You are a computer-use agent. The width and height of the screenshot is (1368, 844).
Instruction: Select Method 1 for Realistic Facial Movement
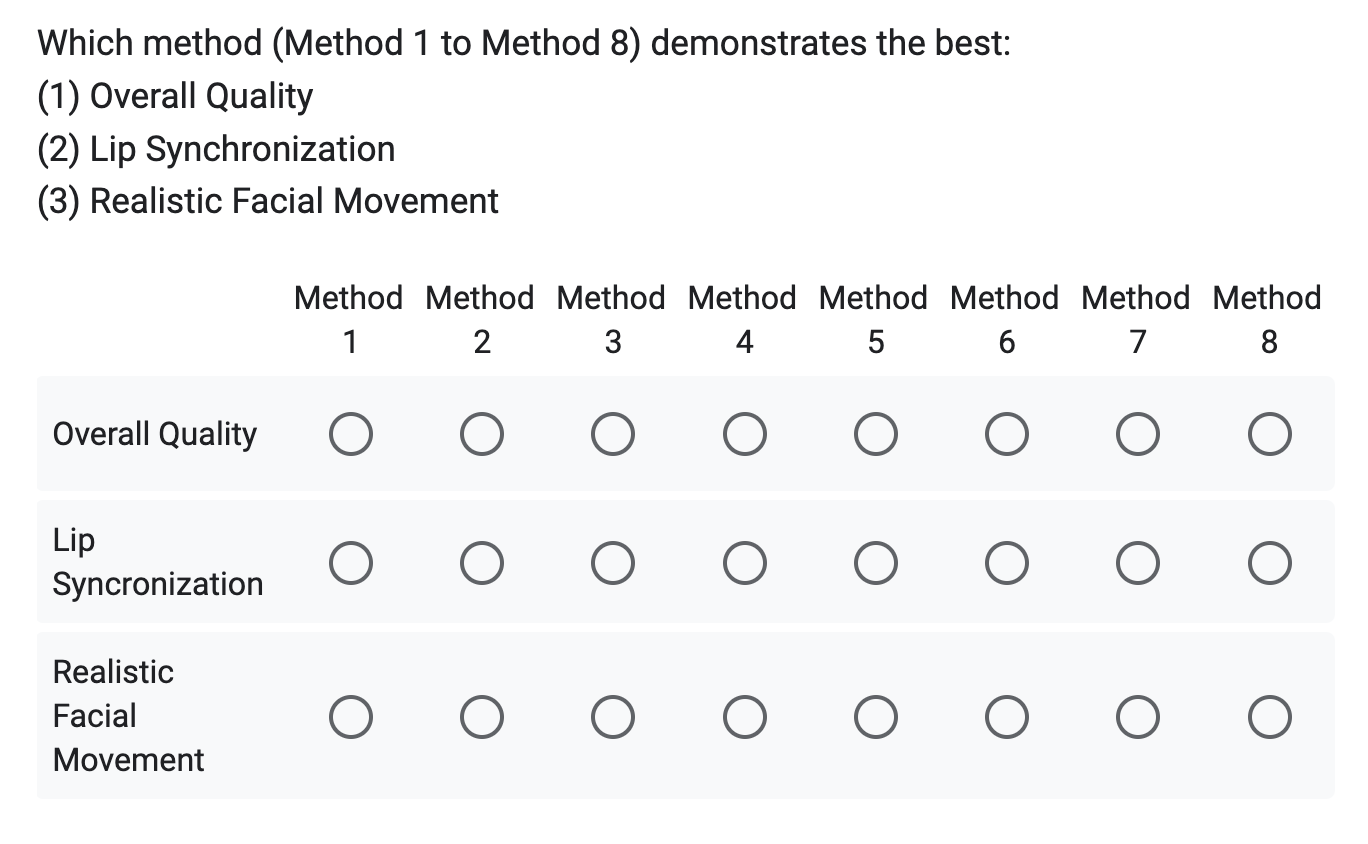[350, 717]
